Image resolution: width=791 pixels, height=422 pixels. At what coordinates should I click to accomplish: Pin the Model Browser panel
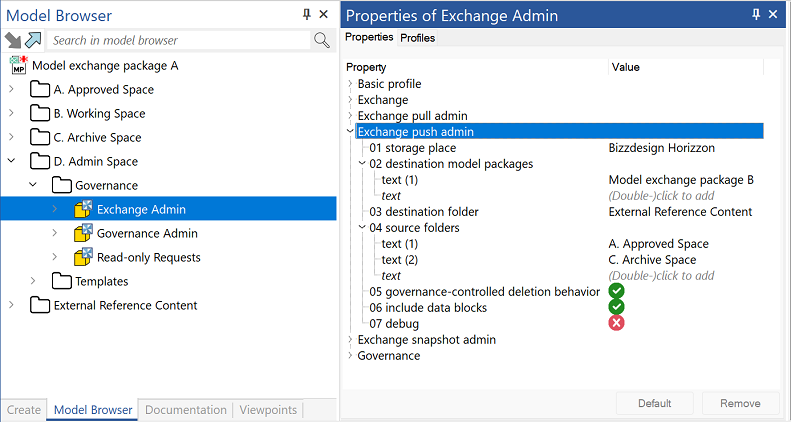[x=307, y=15]
